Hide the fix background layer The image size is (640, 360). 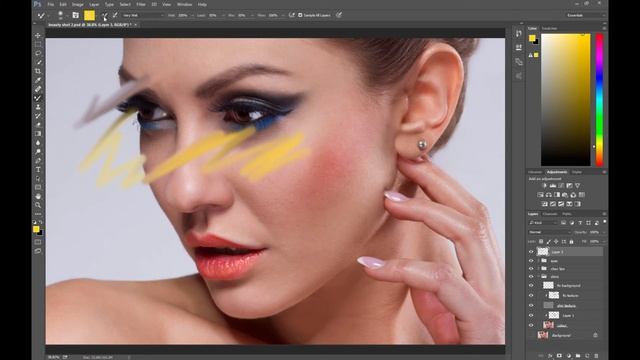[531, 286]
